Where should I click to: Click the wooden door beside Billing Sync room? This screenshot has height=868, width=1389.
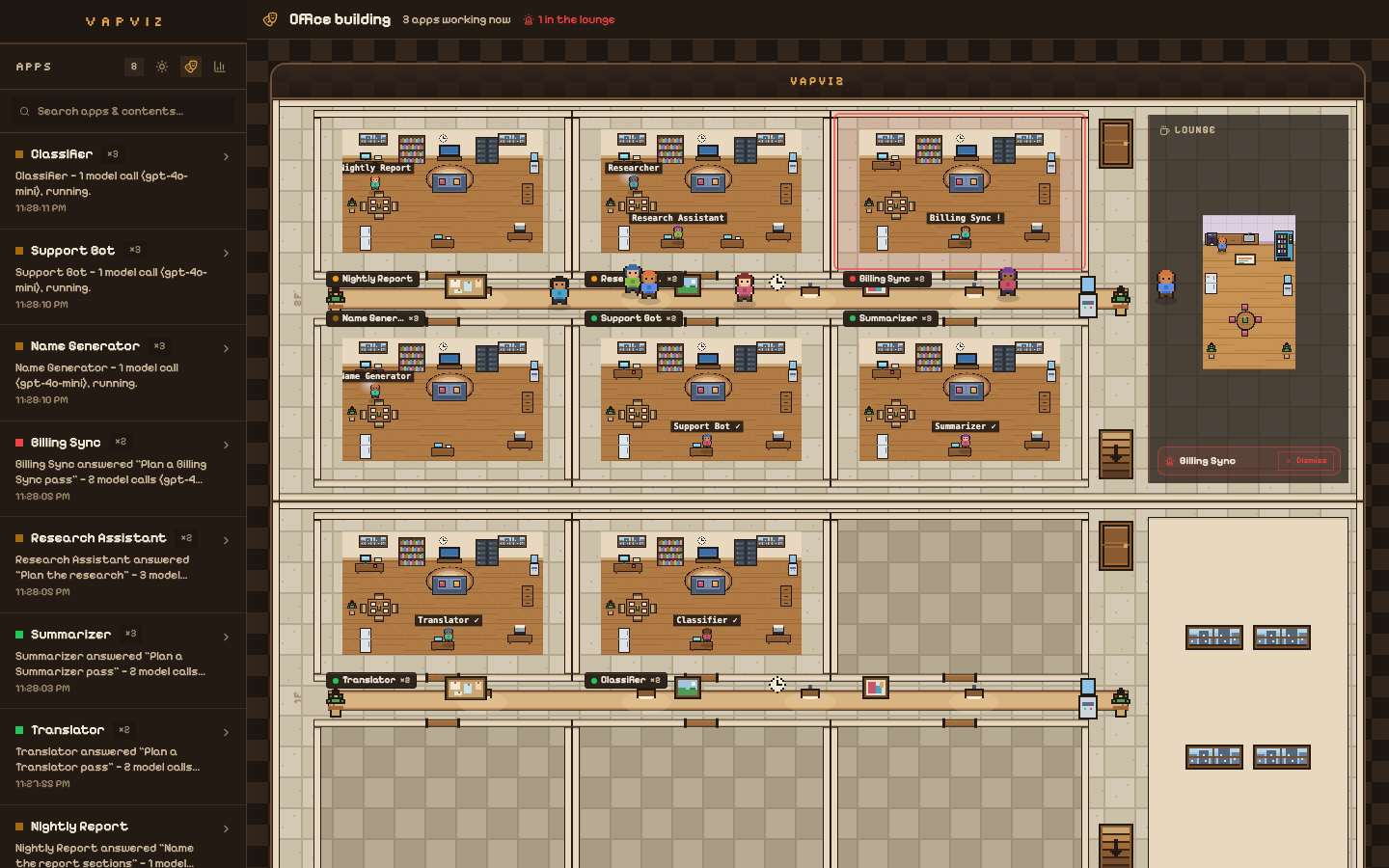coord(1116,144)
